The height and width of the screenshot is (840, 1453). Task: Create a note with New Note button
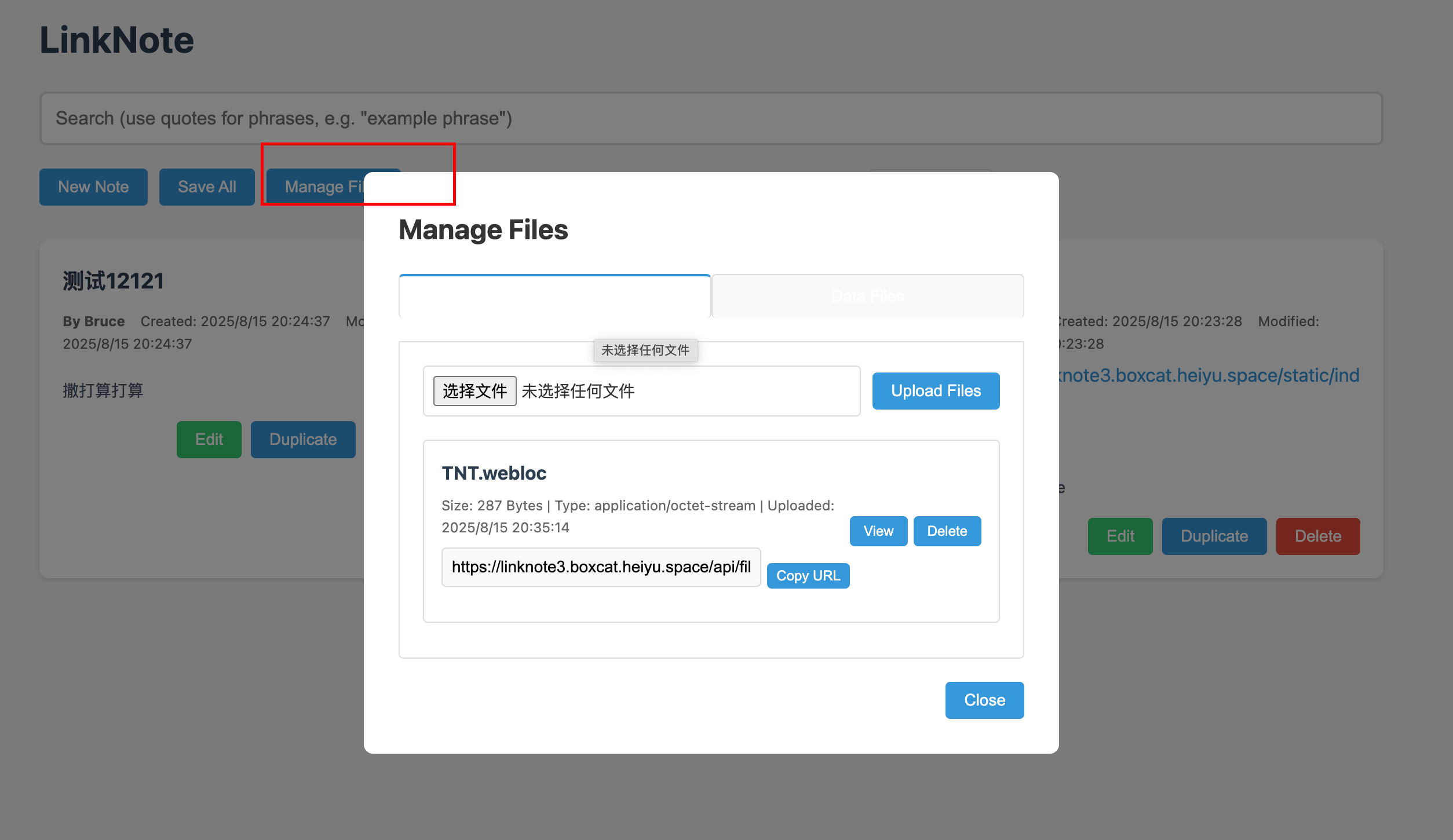[93, 187]
